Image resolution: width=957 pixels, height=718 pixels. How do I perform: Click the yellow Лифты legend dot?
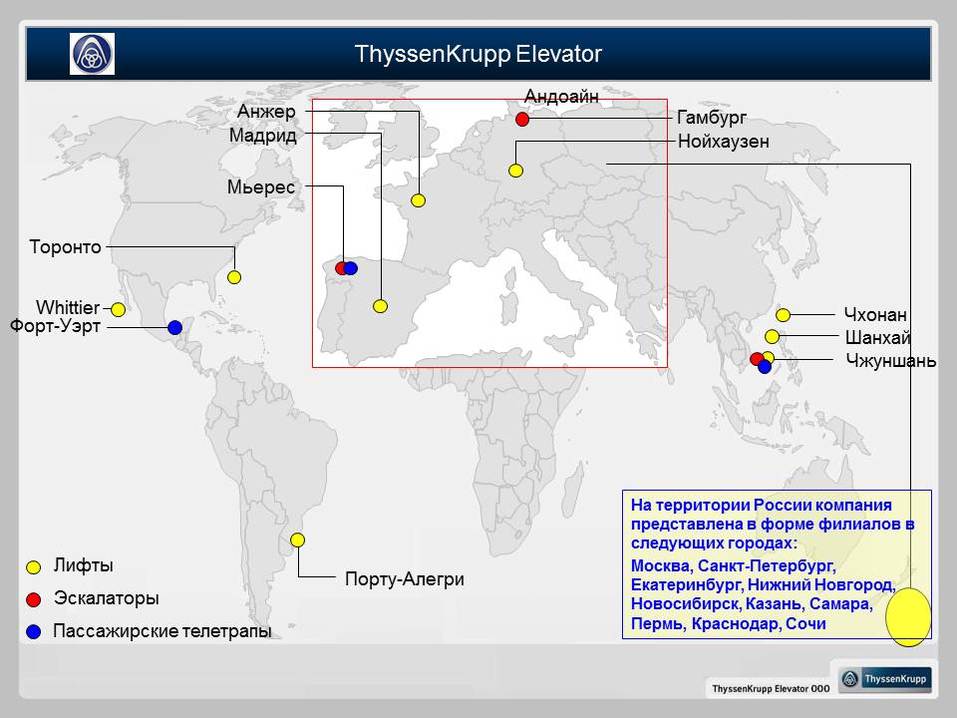click(x=33, y=567)
